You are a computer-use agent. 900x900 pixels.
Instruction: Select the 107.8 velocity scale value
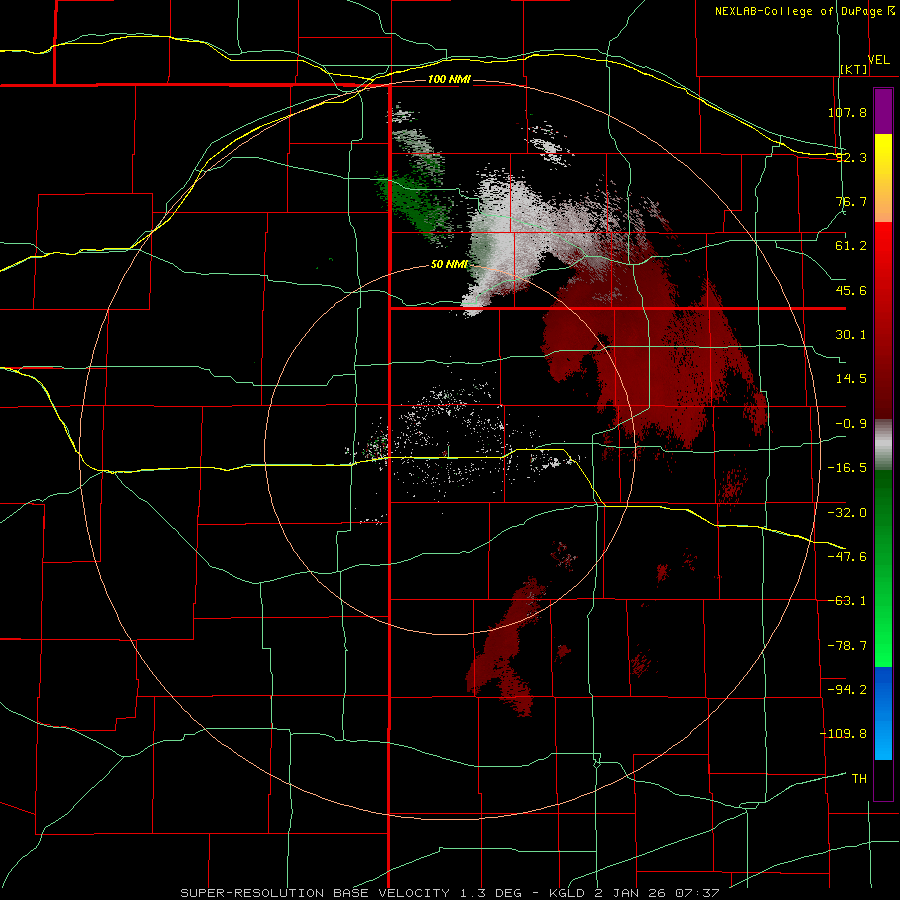pos(847,112)
